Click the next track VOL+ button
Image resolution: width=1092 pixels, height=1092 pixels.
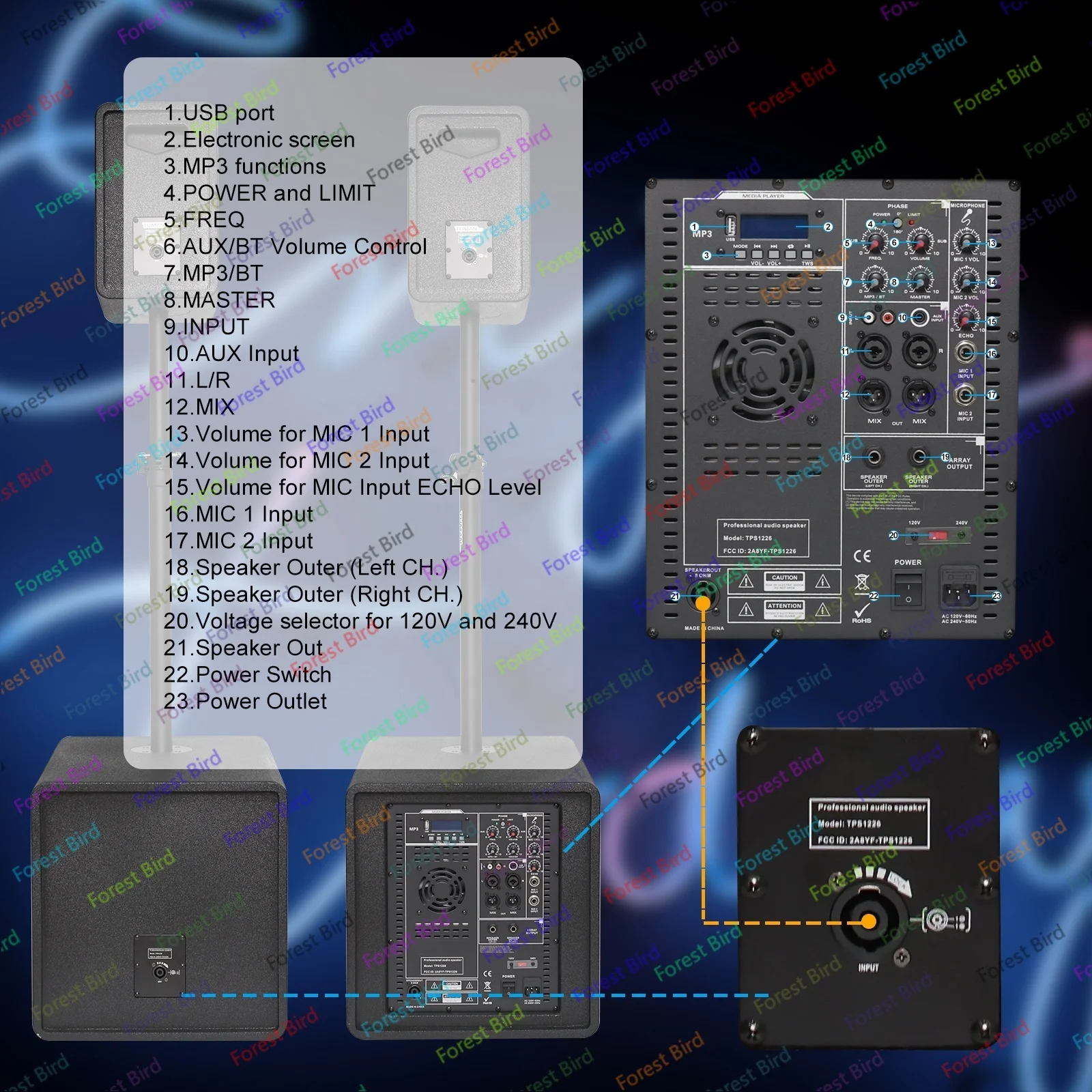pos(774,254)
